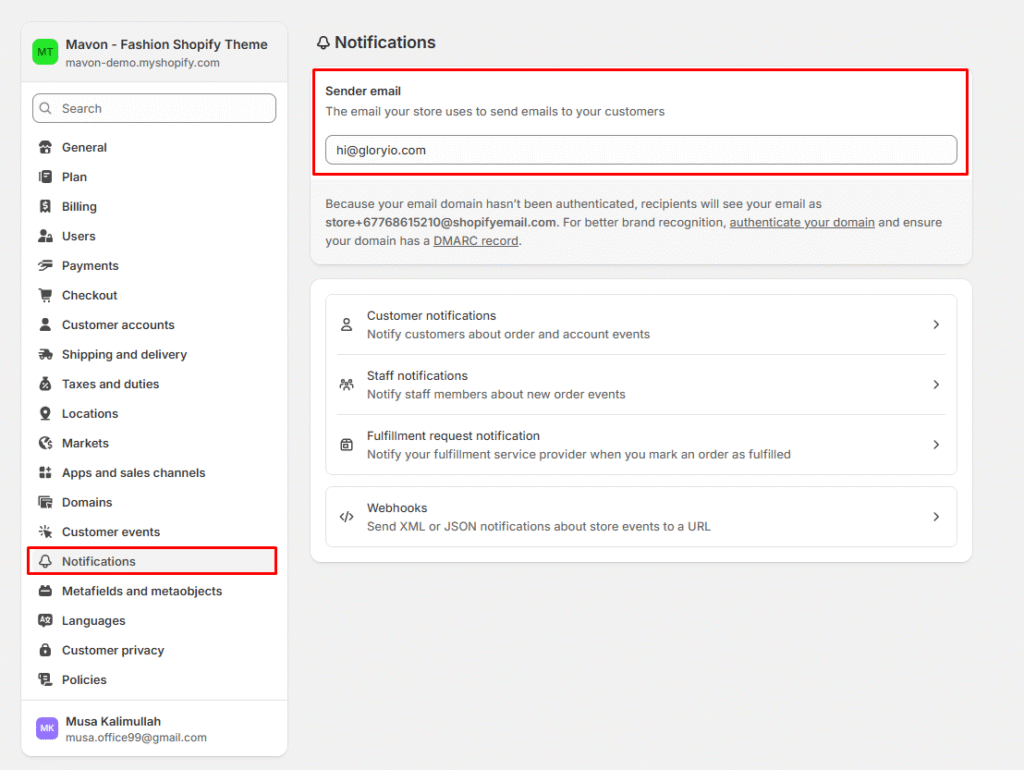This screenshot has width=1024, height=770.
Task: Select Languages in settings sidebar
Action: pos(93,621)
